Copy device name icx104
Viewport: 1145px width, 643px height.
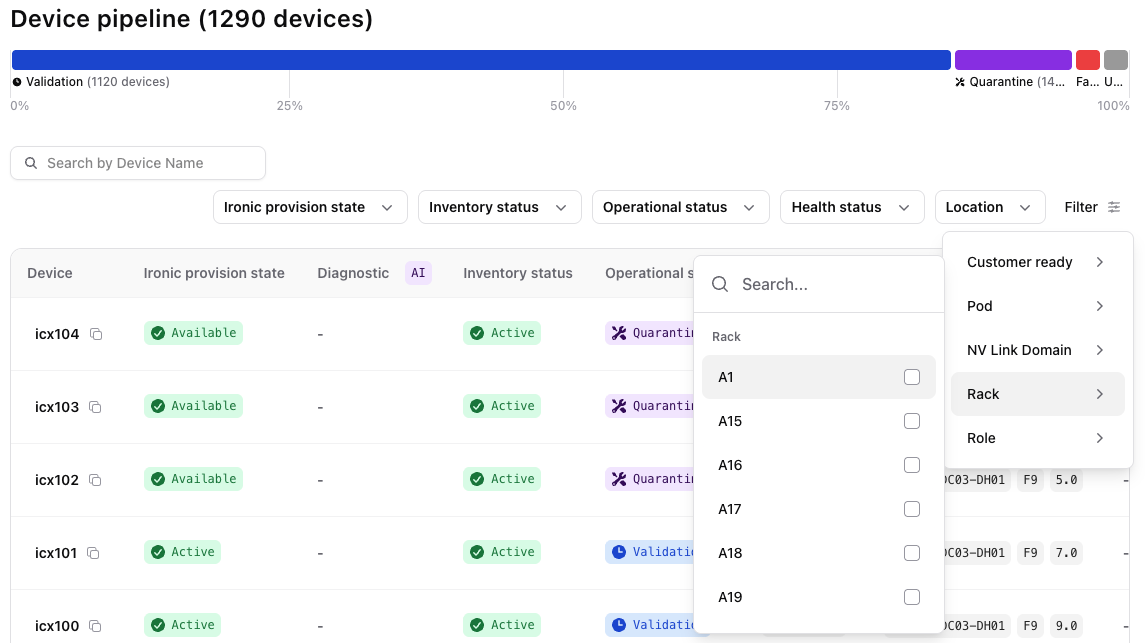click(x=96, y=334)
